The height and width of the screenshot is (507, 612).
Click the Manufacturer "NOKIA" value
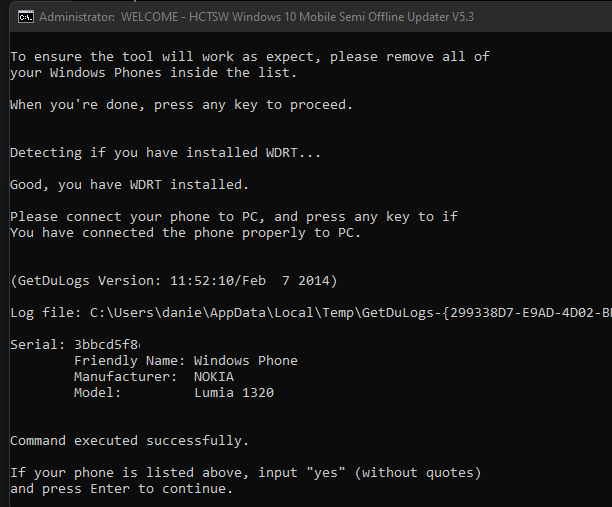click(x=214, y=377)
